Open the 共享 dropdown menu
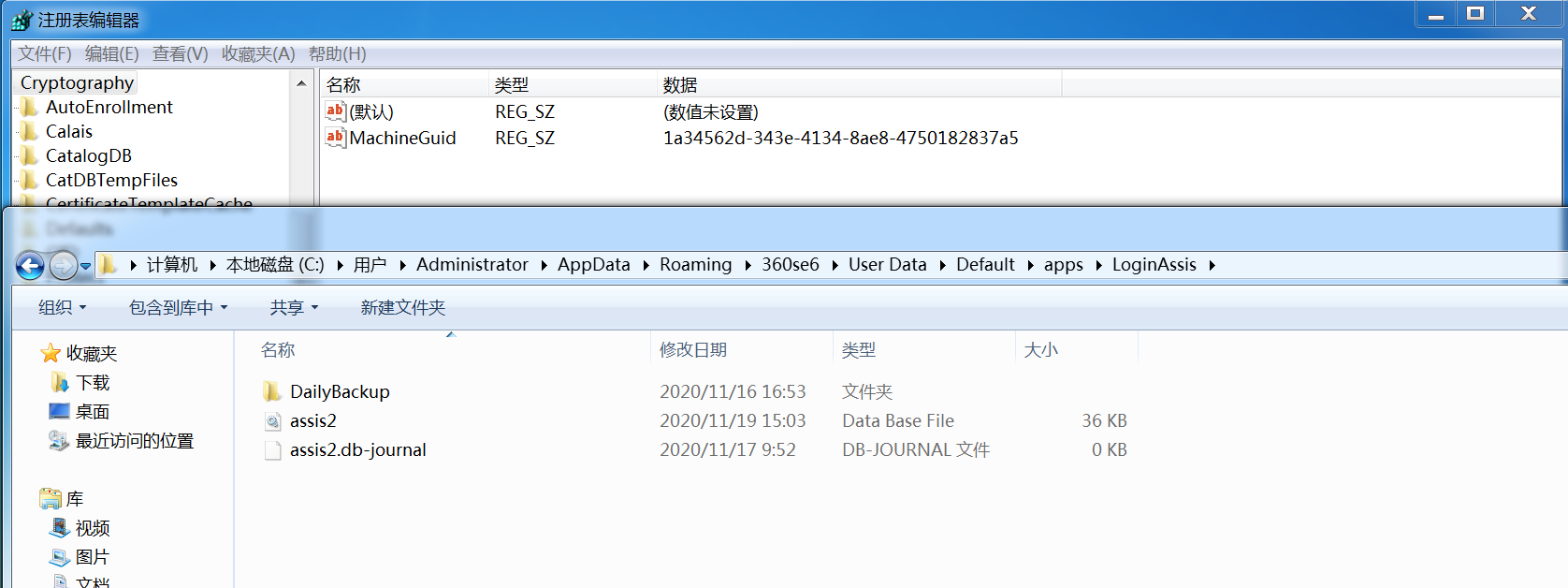This screenshot has width=1568, height=588. coord(294,308)
